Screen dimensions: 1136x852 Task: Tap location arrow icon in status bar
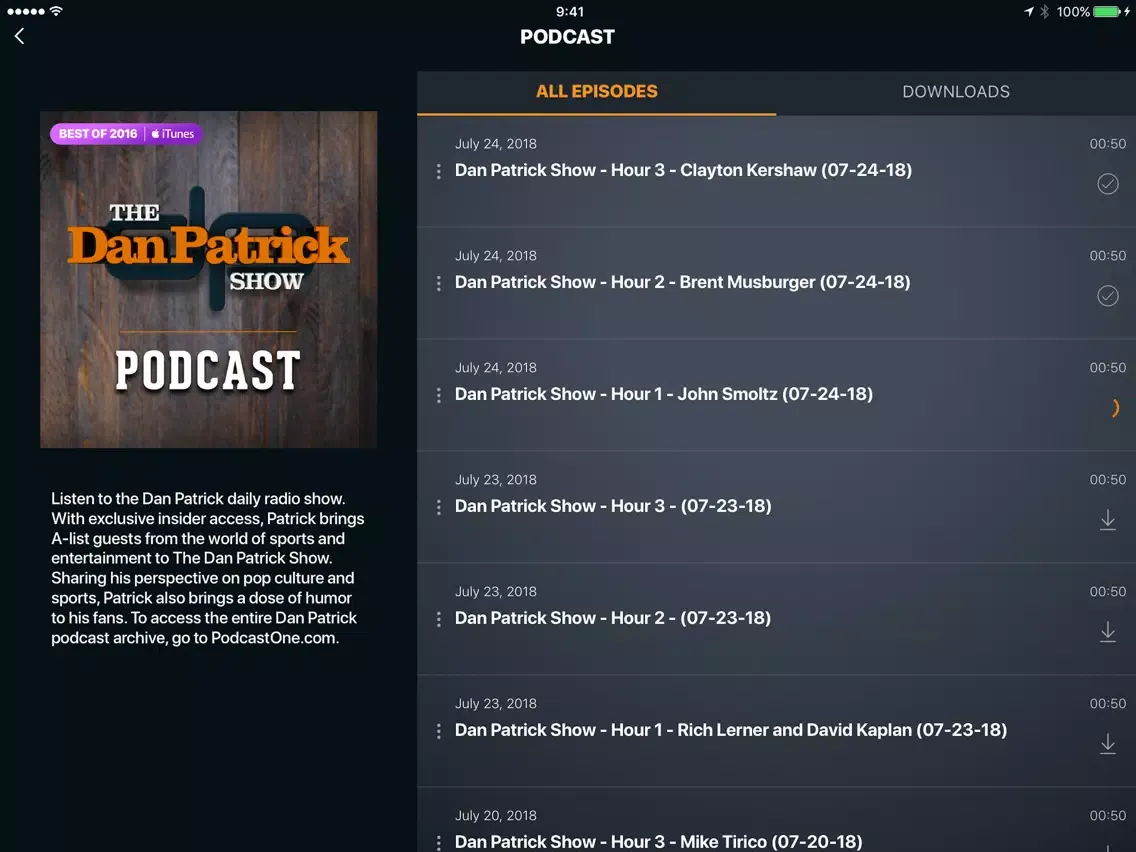click(x=1029, y=12)
